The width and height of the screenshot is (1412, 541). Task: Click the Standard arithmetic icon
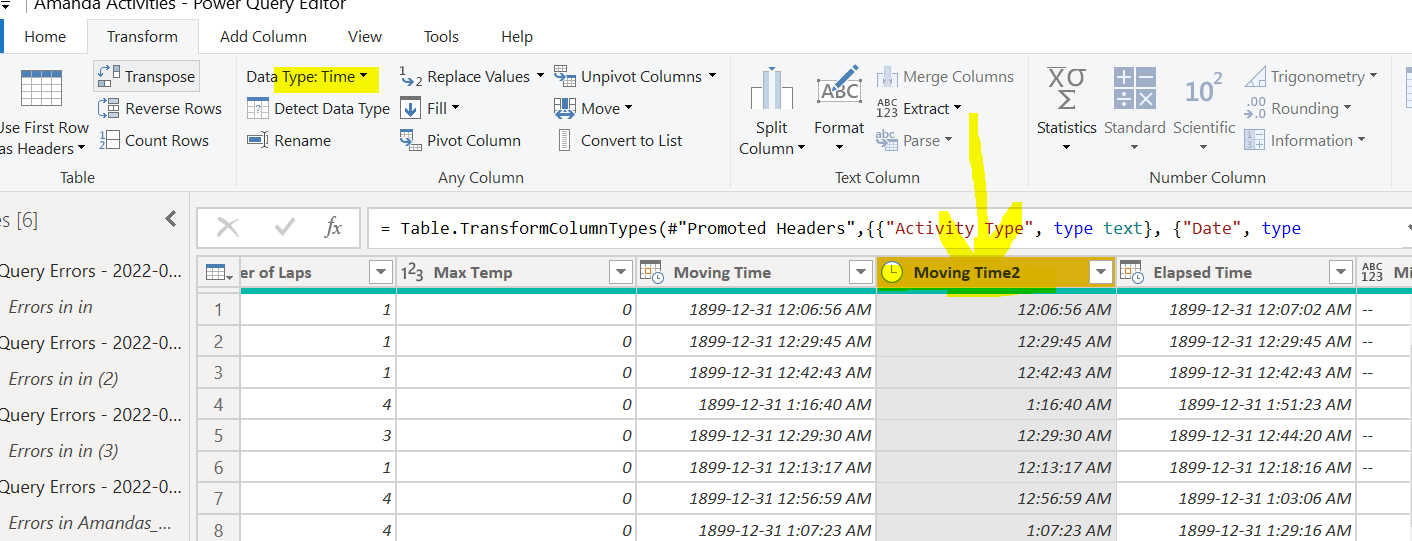pos(1135,89)
